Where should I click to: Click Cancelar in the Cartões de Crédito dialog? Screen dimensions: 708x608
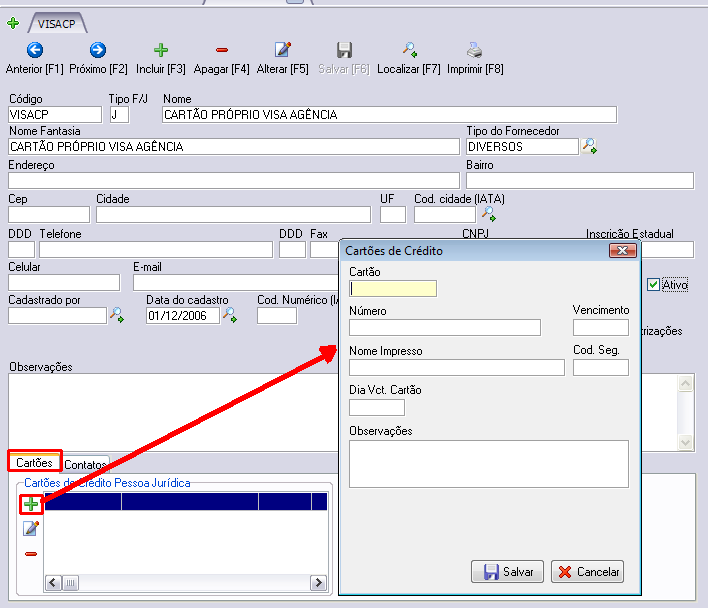click(587, 572)
